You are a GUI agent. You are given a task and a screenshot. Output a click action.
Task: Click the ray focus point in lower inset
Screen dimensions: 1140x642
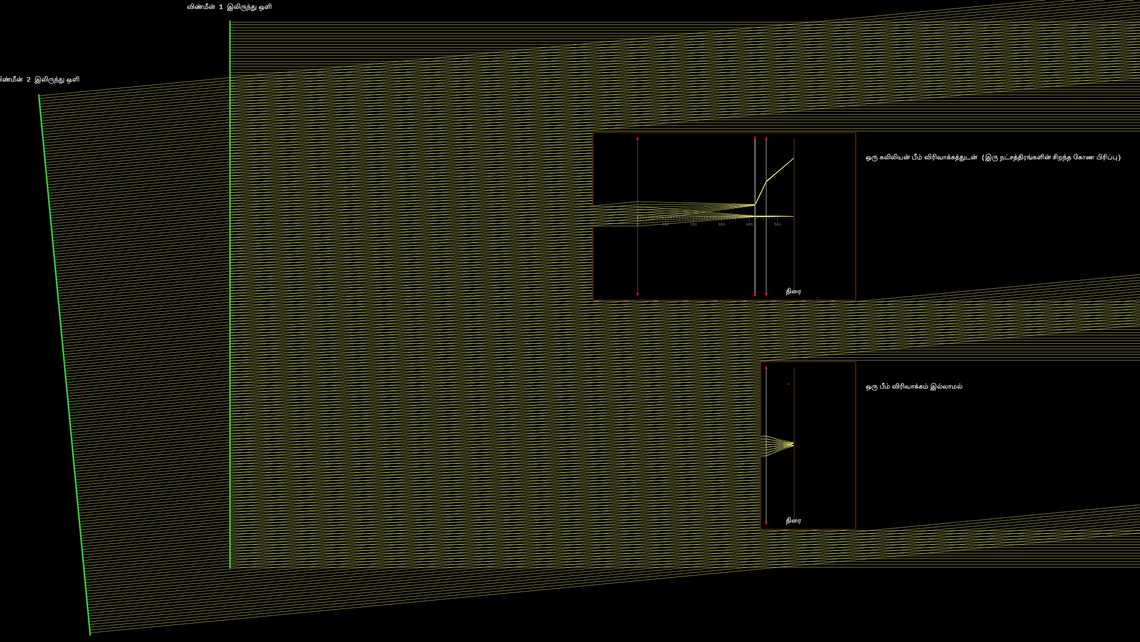[x=793, y=444]
